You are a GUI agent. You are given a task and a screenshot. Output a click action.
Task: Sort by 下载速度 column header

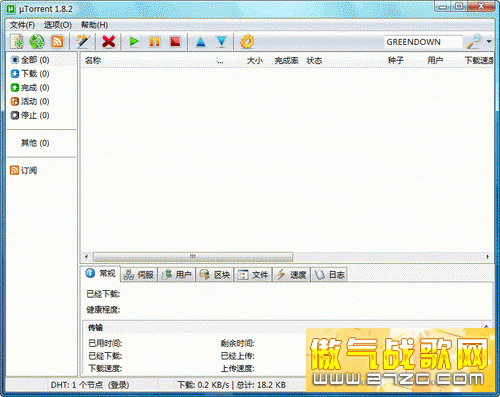tap(479, 61)
